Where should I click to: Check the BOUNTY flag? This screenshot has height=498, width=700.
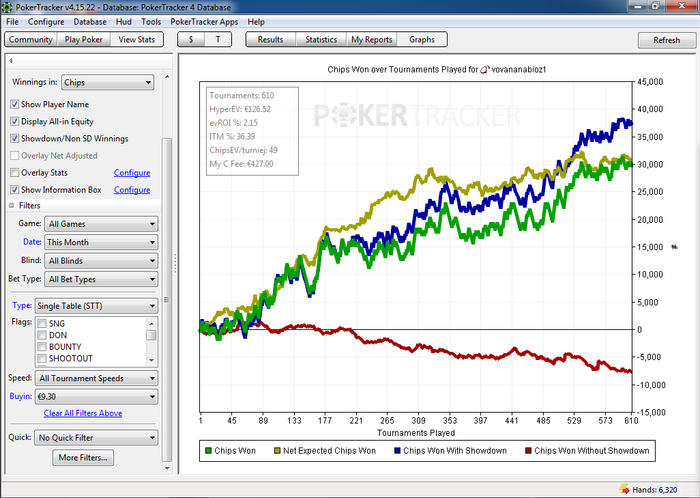pyautogui.click(x=42, y=347)
